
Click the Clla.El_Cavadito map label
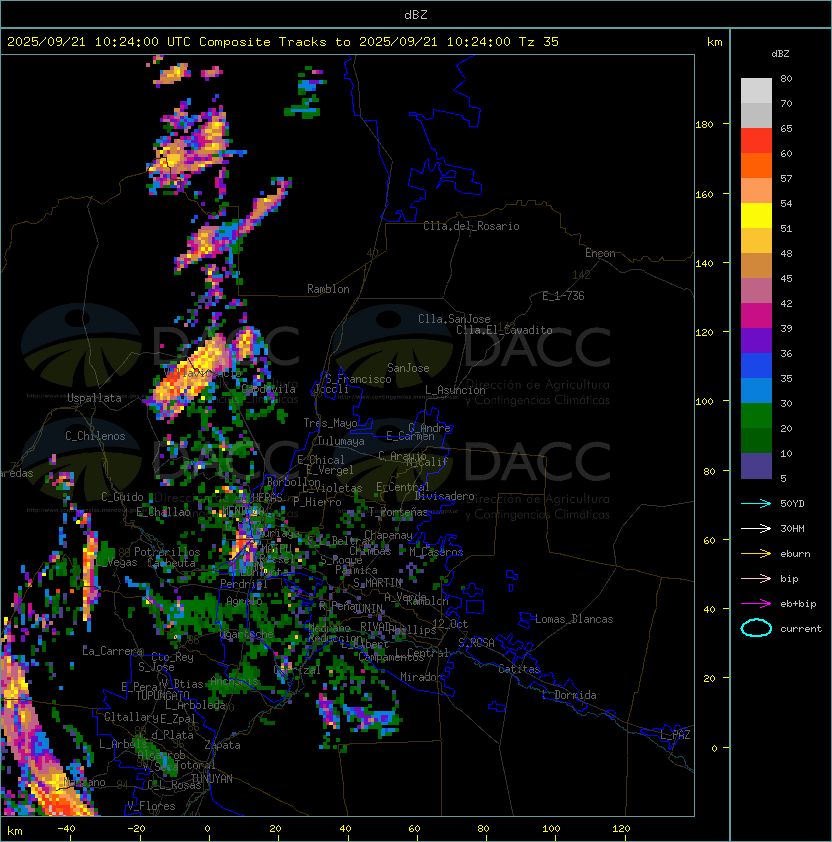coord(504,330)
